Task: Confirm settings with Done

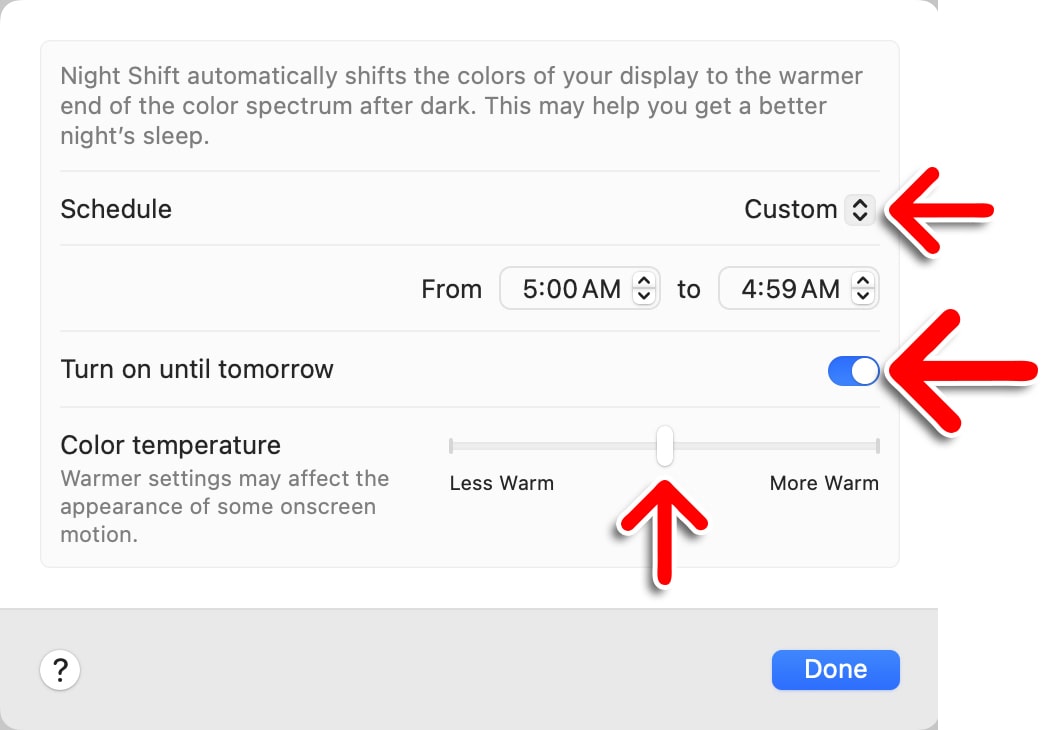Action: point(836,669)
